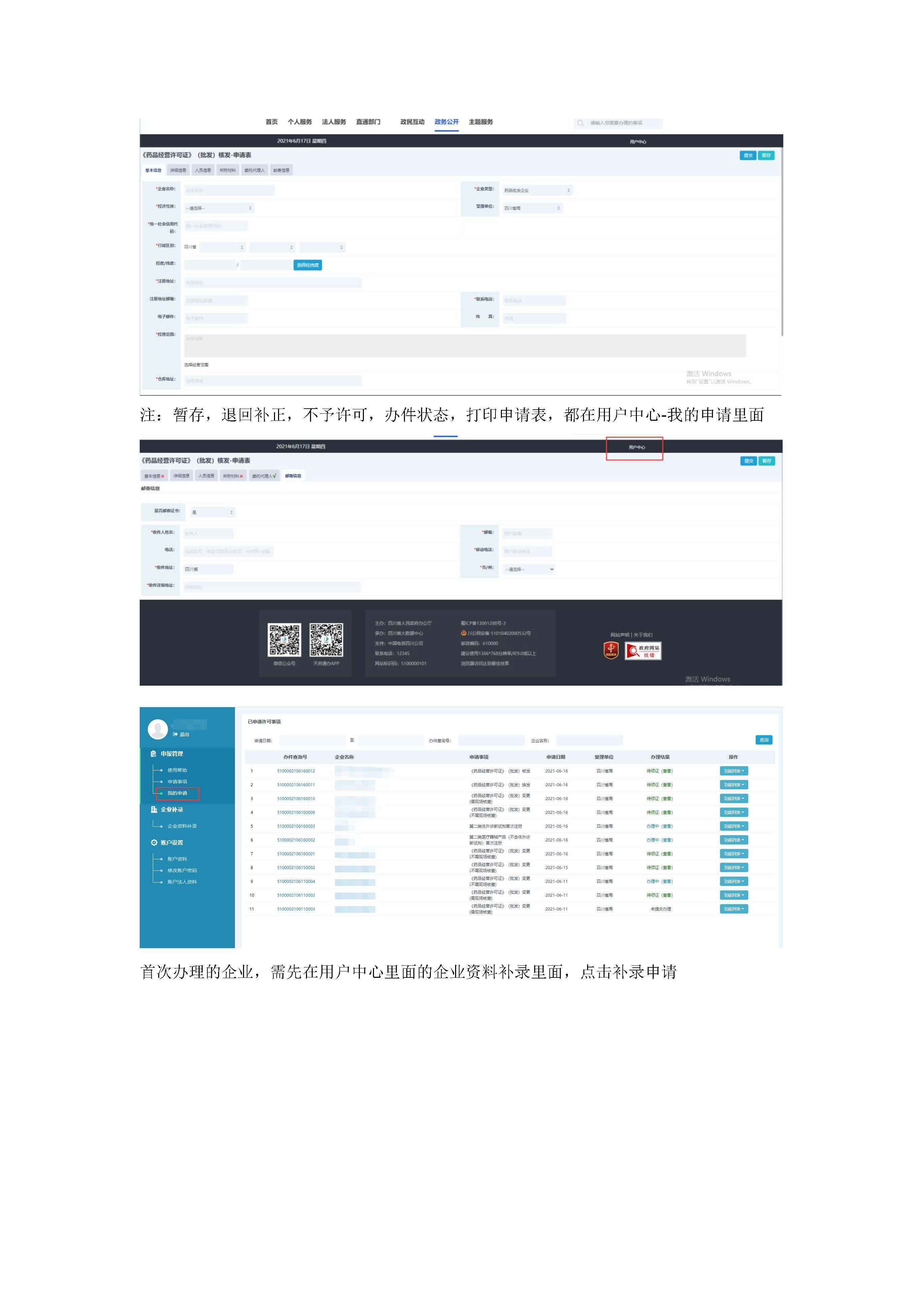Open the 经济性质 请选择 dropdown

[218, 208]
